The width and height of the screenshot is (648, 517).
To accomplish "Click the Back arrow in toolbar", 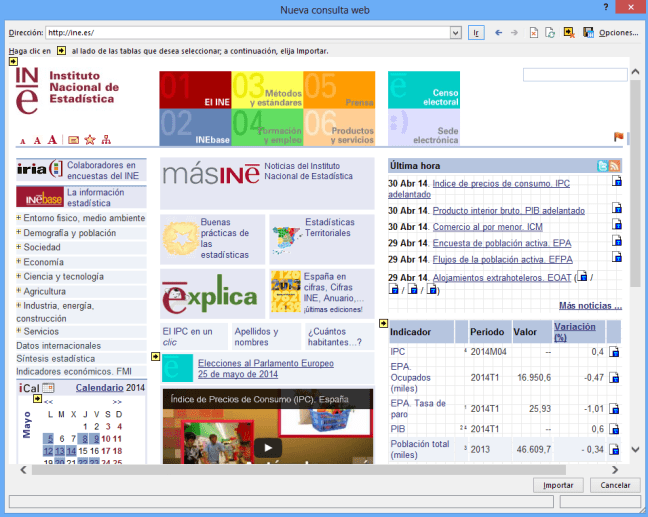I will click(x=499, y=33).
